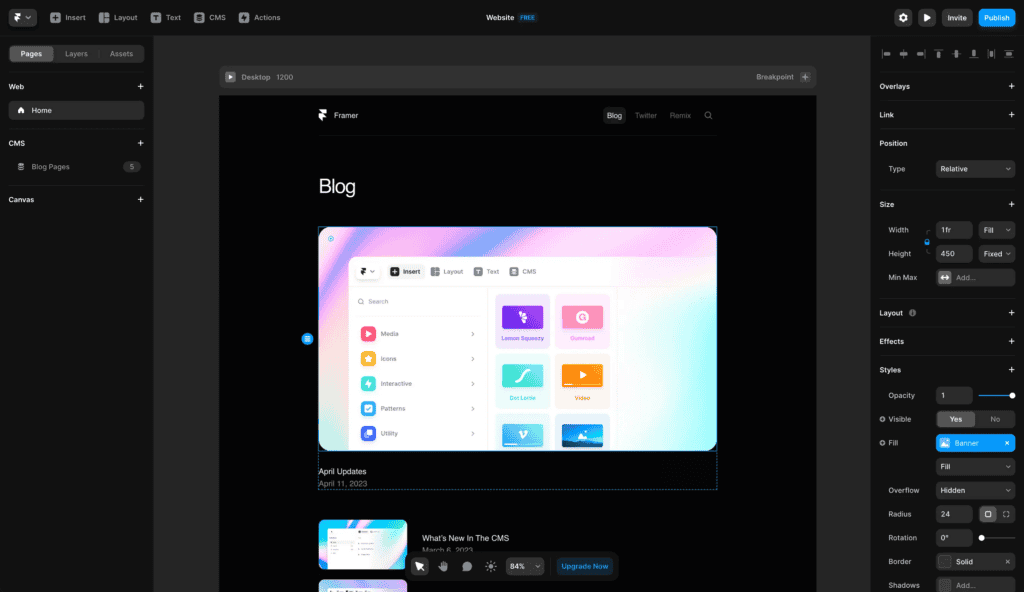This screenshot has width=1024, height=592.
Task: Click the Invite button
Action: click(x=957, y=18)
